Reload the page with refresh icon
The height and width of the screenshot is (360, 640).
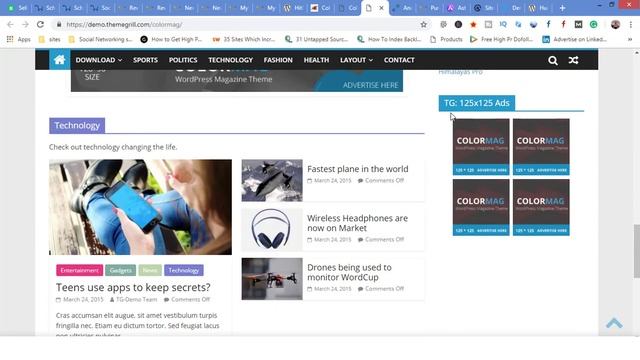pyautogui.click(x=40, y=24)
